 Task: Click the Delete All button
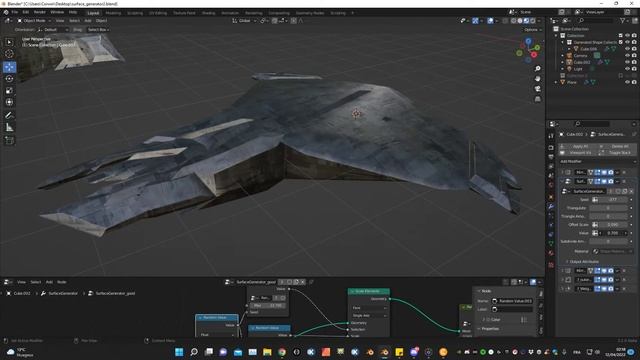tap(617, 146)
